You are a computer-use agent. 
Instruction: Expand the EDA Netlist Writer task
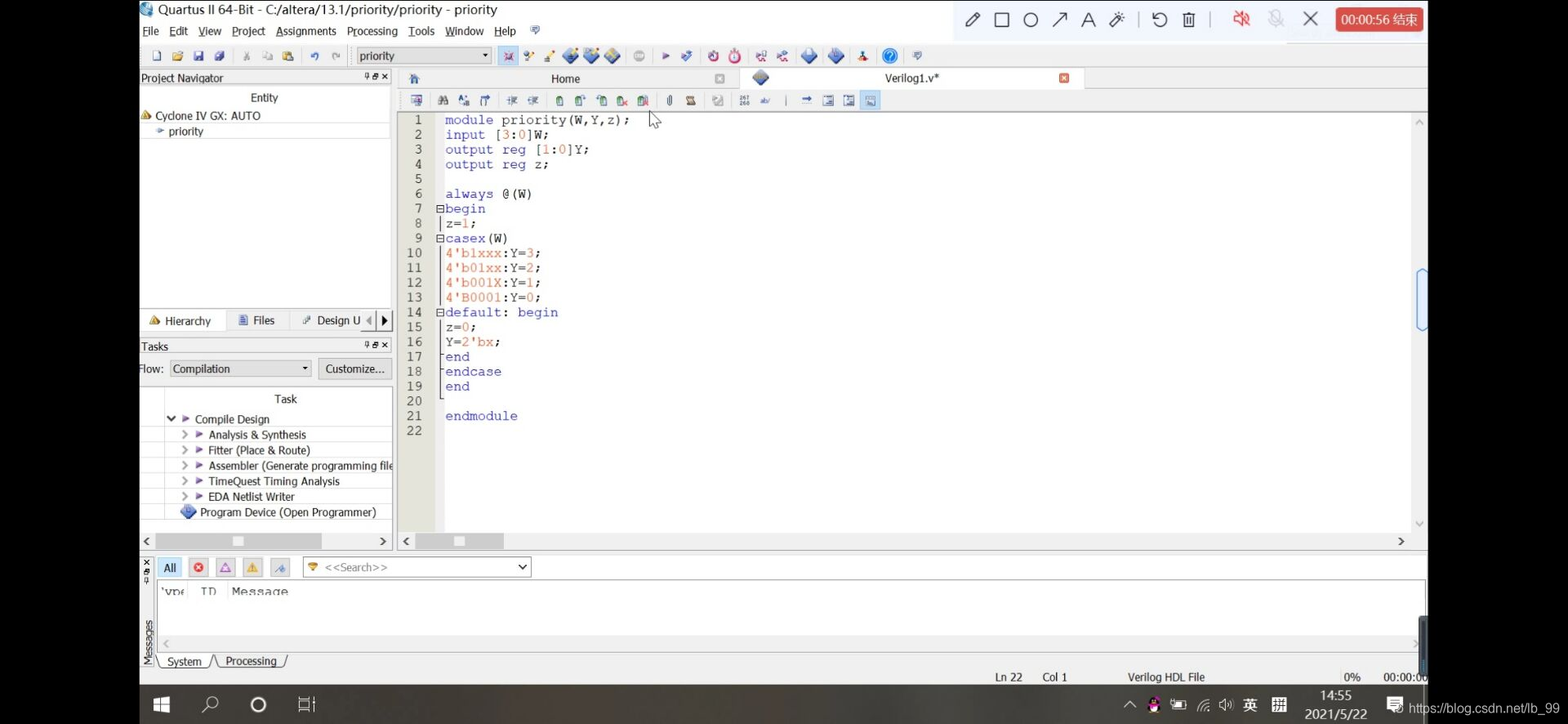185,497
